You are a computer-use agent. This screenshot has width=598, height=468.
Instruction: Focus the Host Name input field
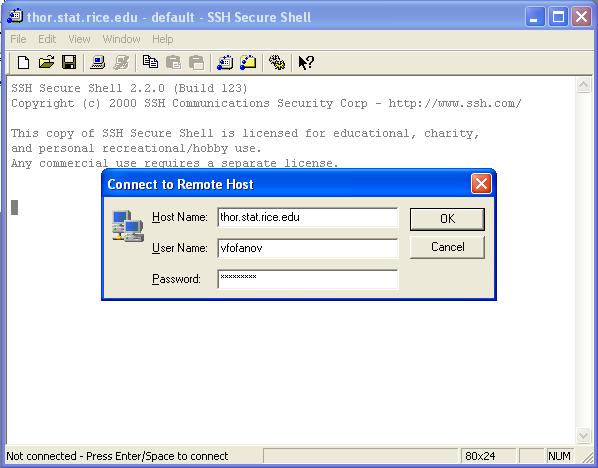point(308,217)
